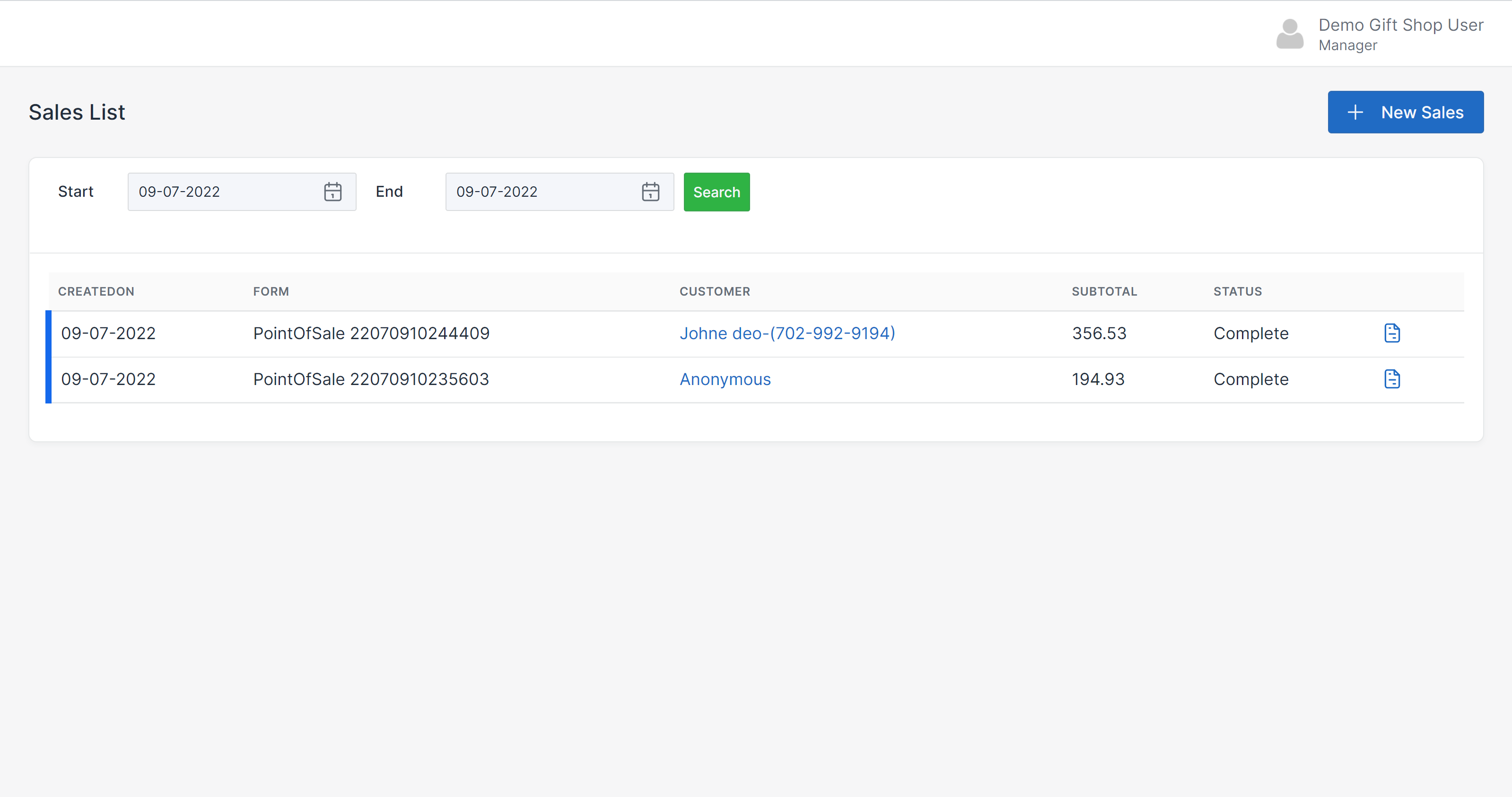
Task: Open calendar picker for Start date
Action: point(332,192)
